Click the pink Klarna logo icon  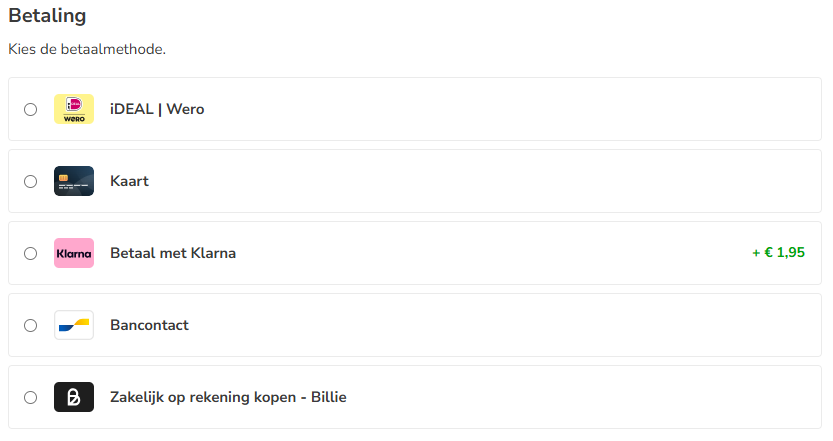click(74, 253)
